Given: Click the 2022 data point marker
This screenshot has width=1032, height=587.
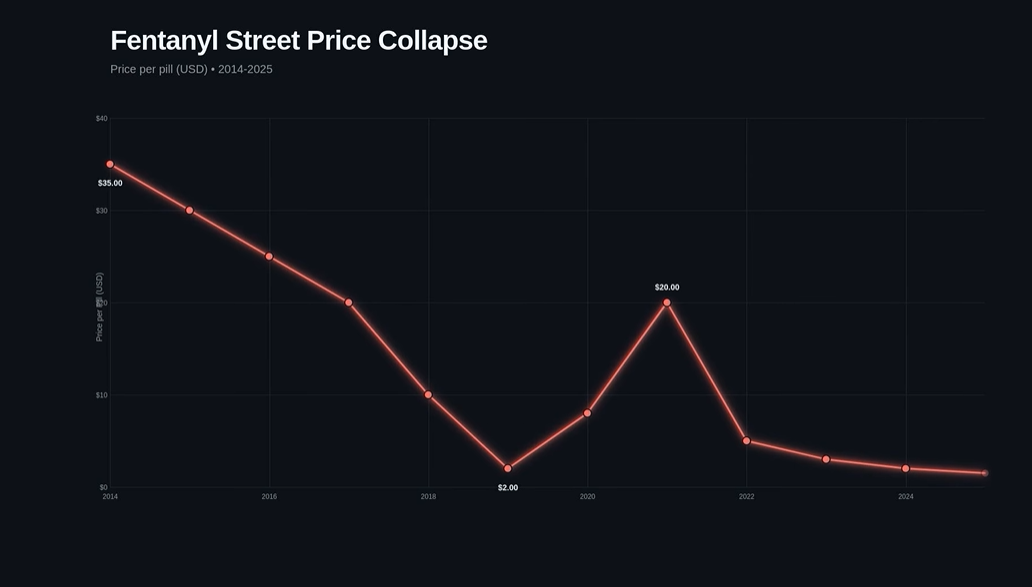Looking at the screenshot, I should [747, 441].
